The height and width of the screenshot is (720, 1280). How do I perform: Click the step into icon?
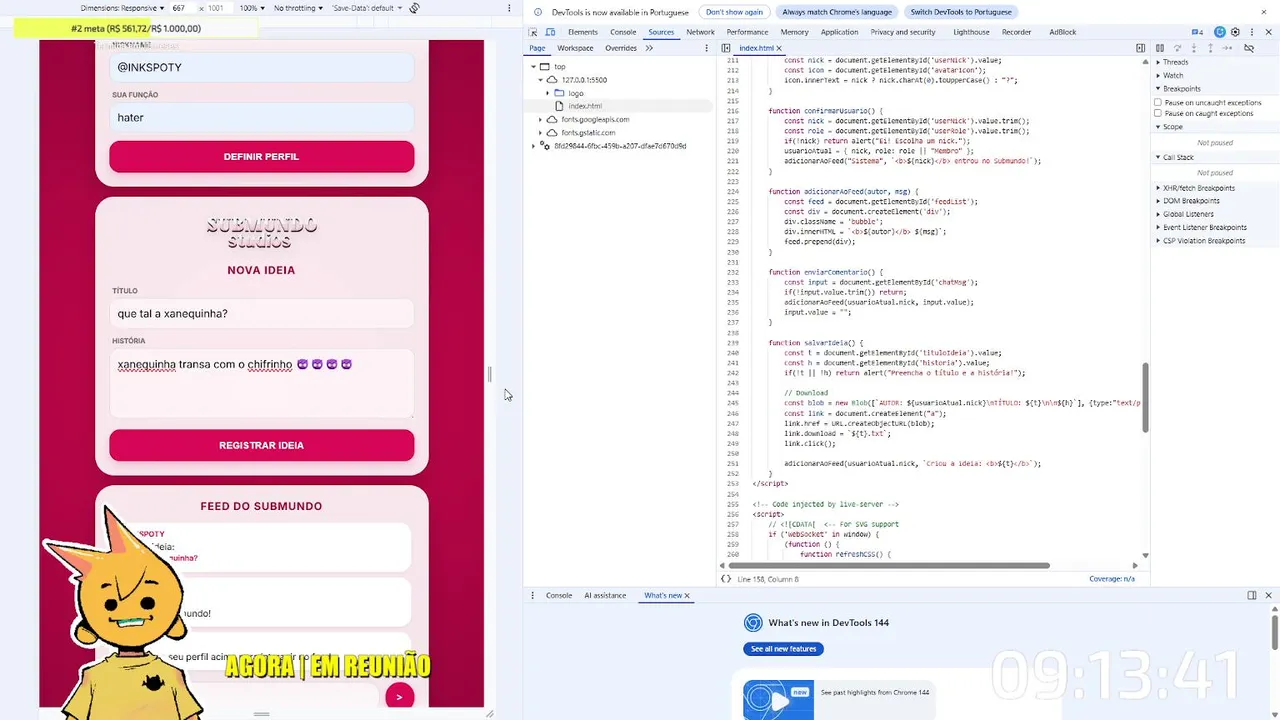[1193, 48]
